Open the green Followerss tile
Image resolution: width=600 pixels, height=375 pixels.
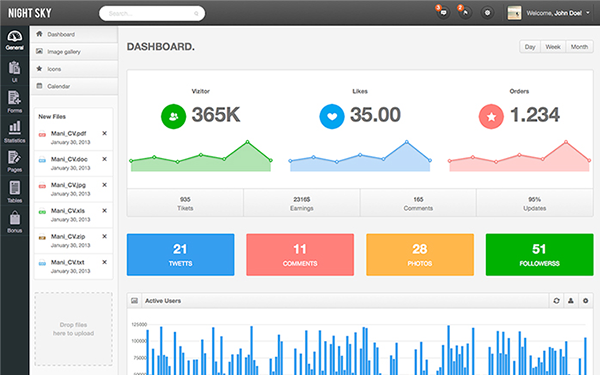[540, 254]
